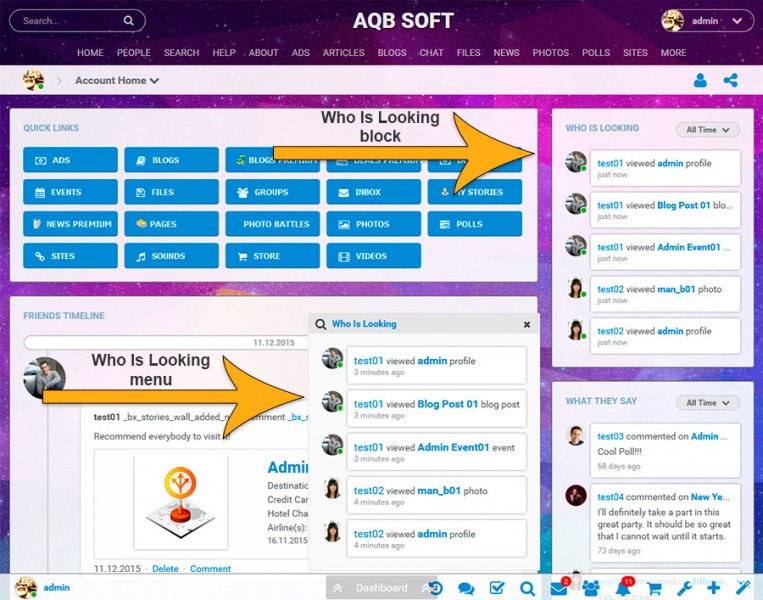Open ARTICLES in main navigation
The image size is (763, 600).
click(x=344, y=53)
